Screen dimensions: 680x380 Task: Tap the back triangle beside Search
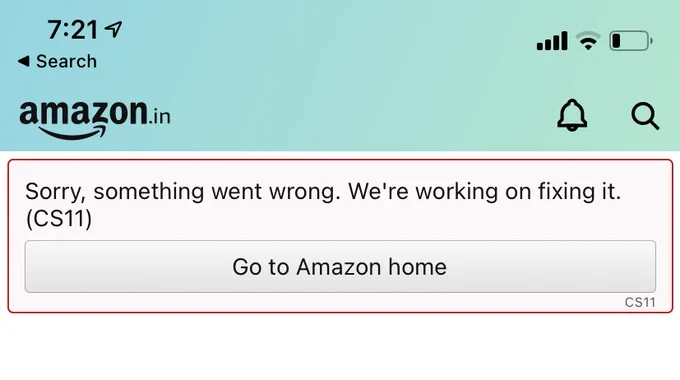(24, 61)
